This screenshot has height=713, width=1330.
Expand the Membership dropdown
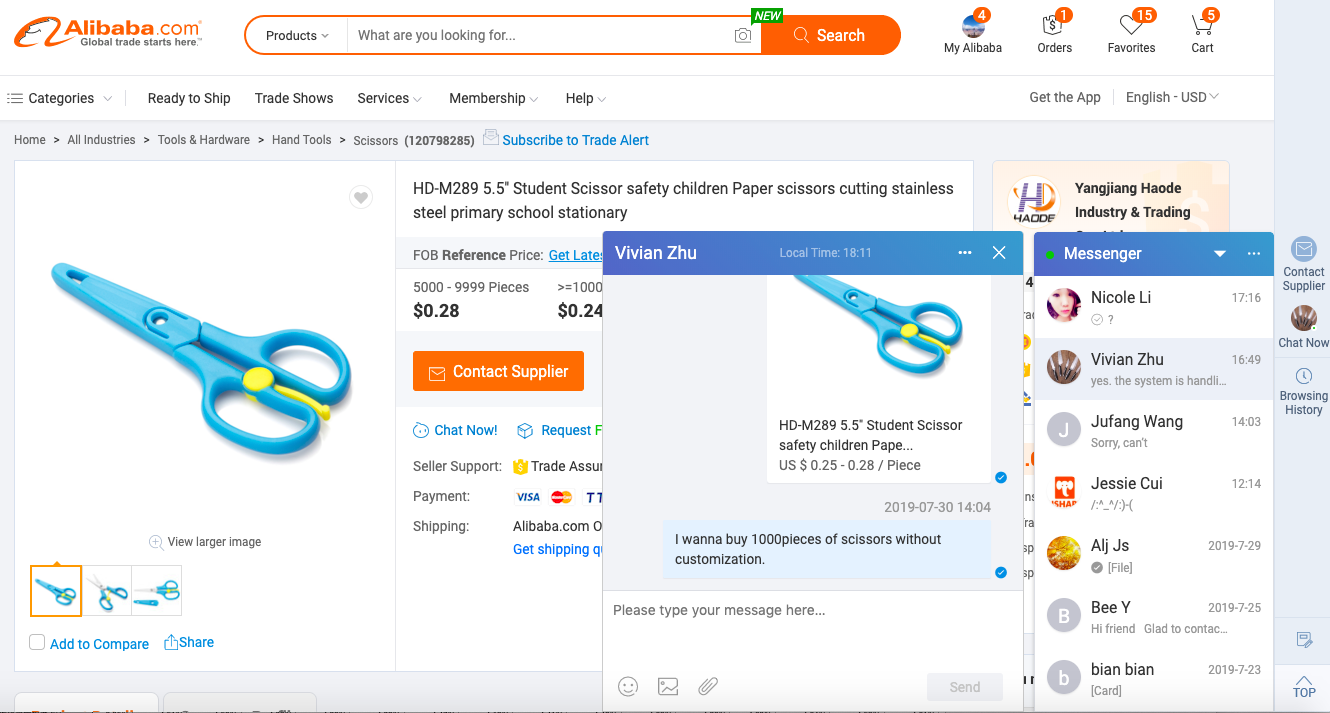pos(494,98)
